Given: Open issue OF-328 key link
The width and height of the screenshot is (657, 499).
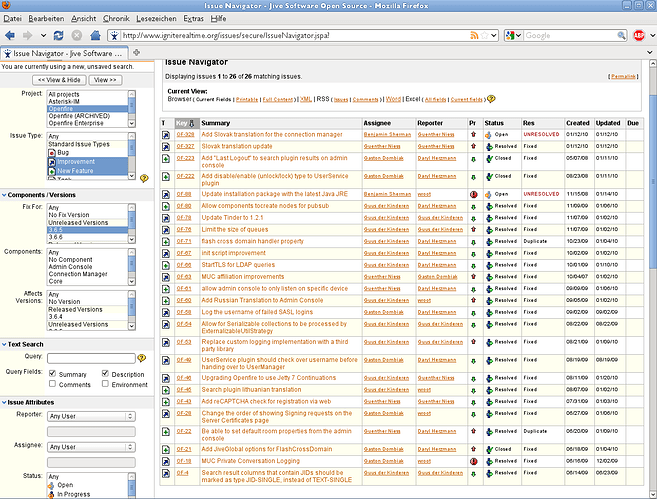Looking at the screenshot, I should tap(185, 135).
